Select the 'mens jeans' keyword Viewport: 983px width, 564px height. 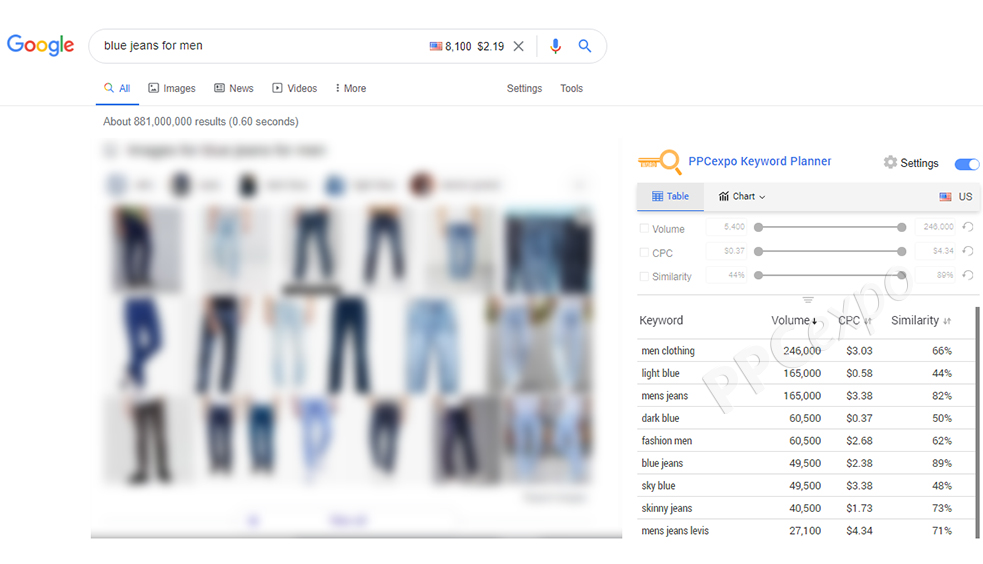pyautogui.click(x=665, y=396)
